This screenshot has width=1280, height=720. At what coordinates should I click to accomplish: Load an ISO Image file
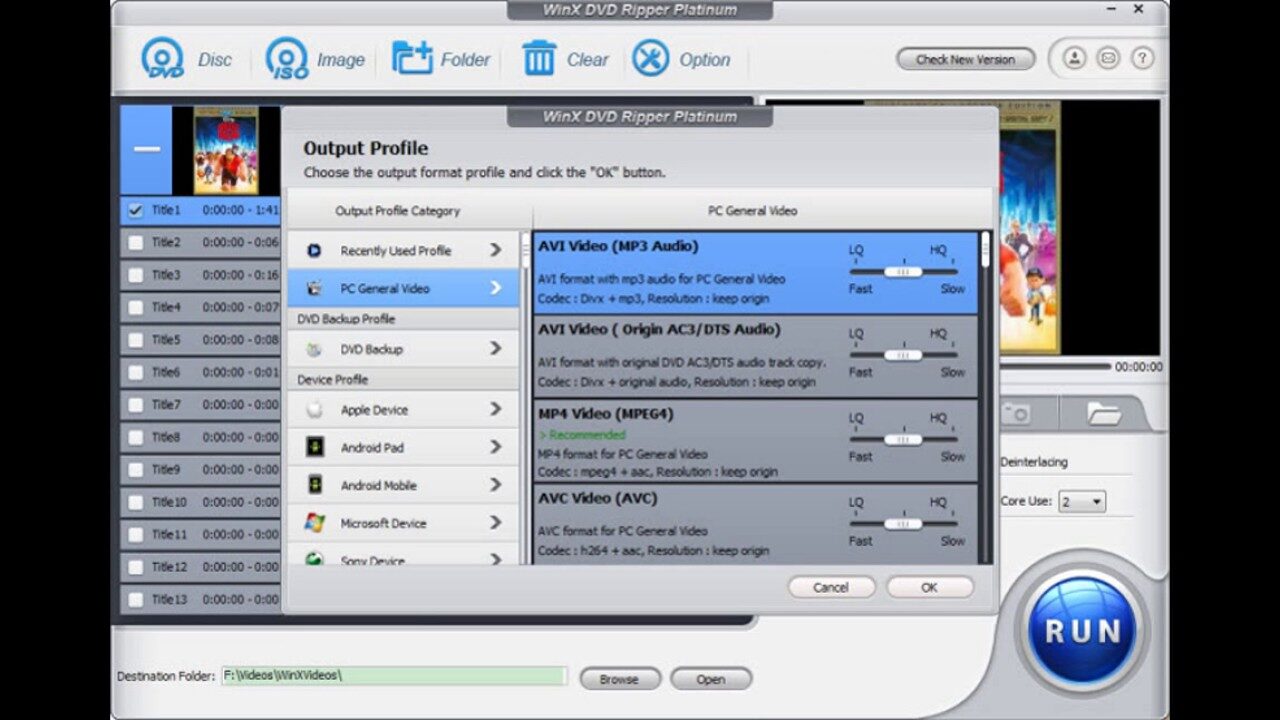click(x=315, y=59)
